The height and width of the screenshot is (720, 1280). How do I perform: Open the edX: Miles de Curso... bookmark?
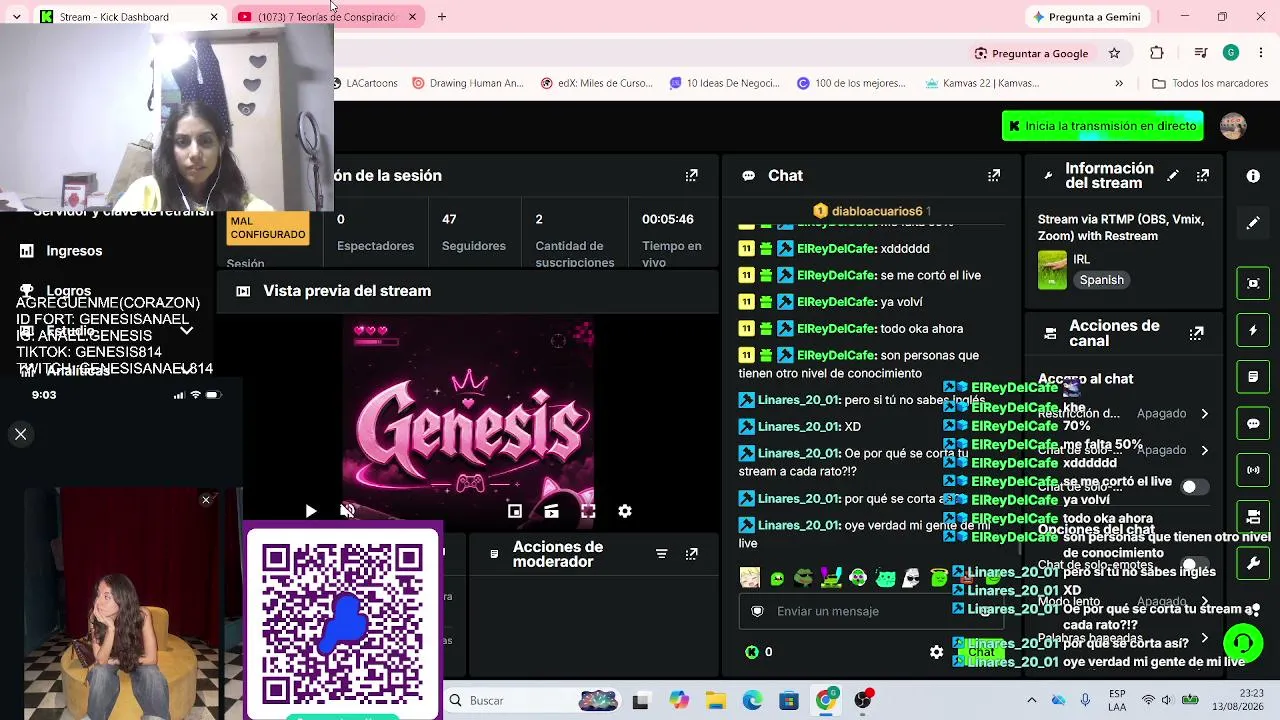596,83
